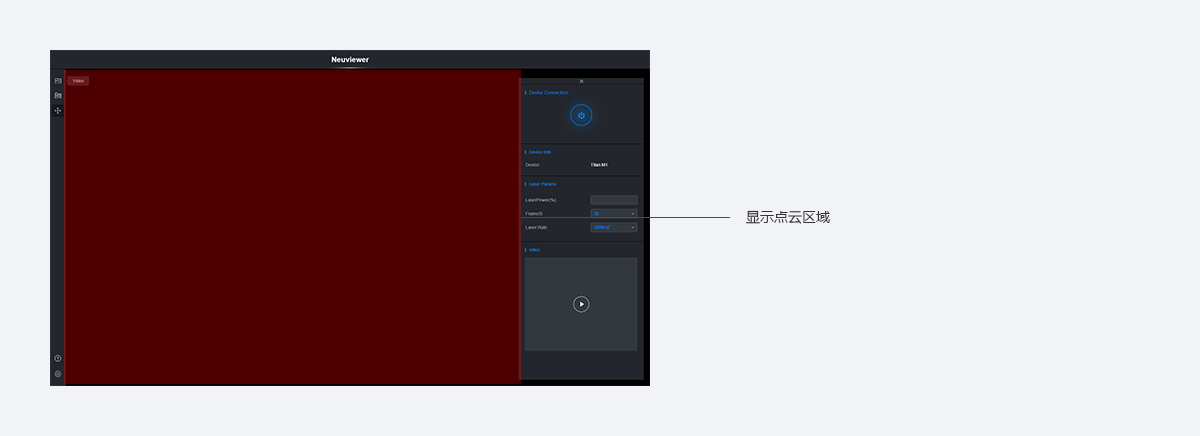This screenshot has width=1200, height=436.
Task: Click the LaserPower(%) input field
Action: (x=613, y=200)
